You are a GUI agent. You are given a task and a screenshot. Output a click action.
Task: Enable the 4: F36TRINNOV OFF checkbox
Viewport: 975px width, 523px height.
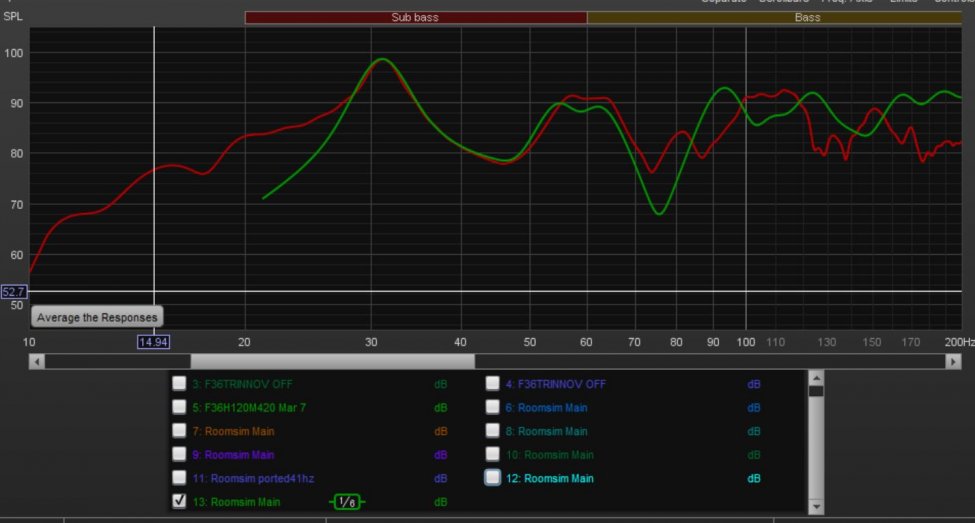coord(493,383)
